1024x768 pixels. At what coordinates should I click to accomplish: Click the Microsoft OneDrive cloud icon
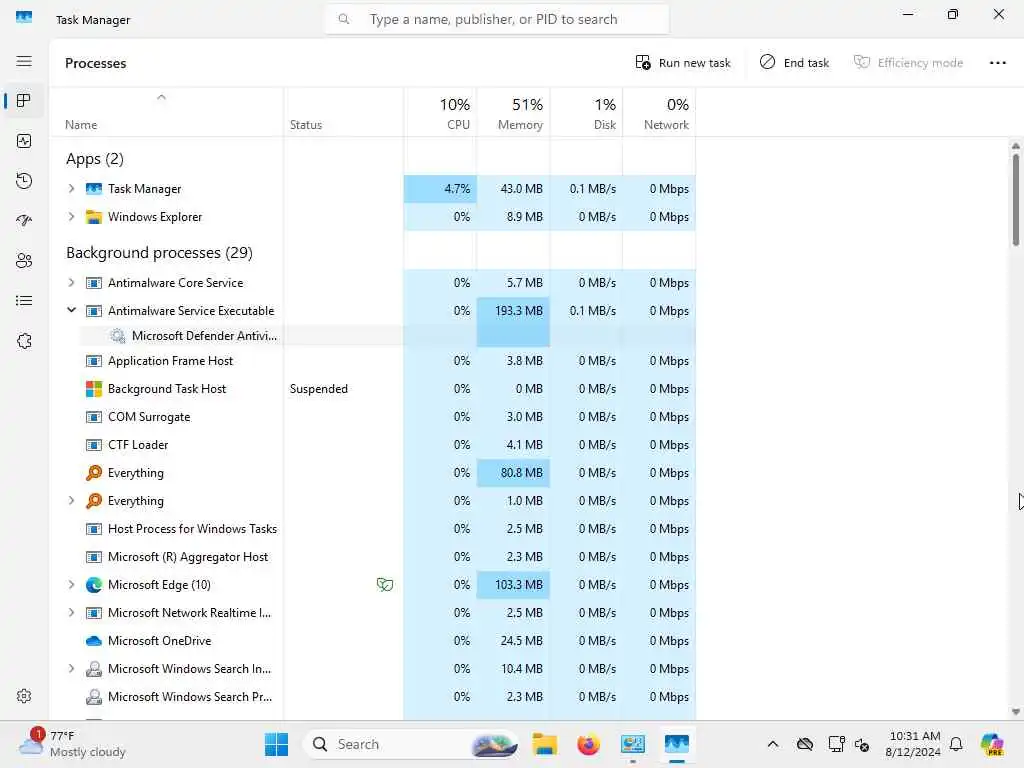pos(94,641)
